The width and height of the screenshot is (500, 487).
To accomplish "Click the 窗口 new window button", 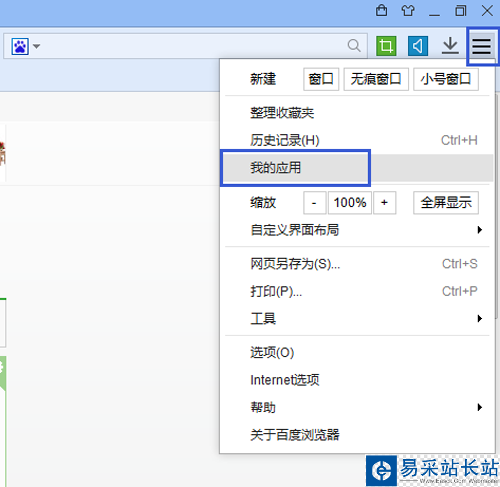I will [x=321, y=79].
